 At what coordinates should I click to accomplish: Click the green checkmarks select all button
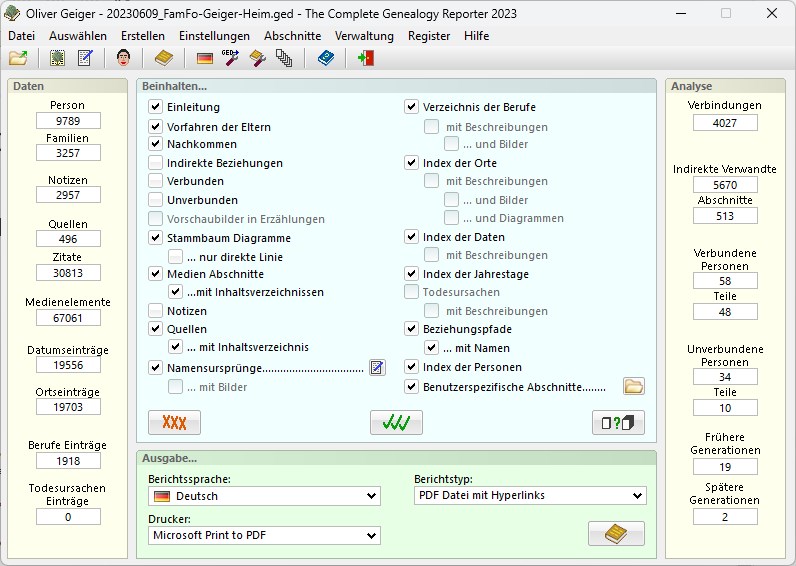click(396, 422)
